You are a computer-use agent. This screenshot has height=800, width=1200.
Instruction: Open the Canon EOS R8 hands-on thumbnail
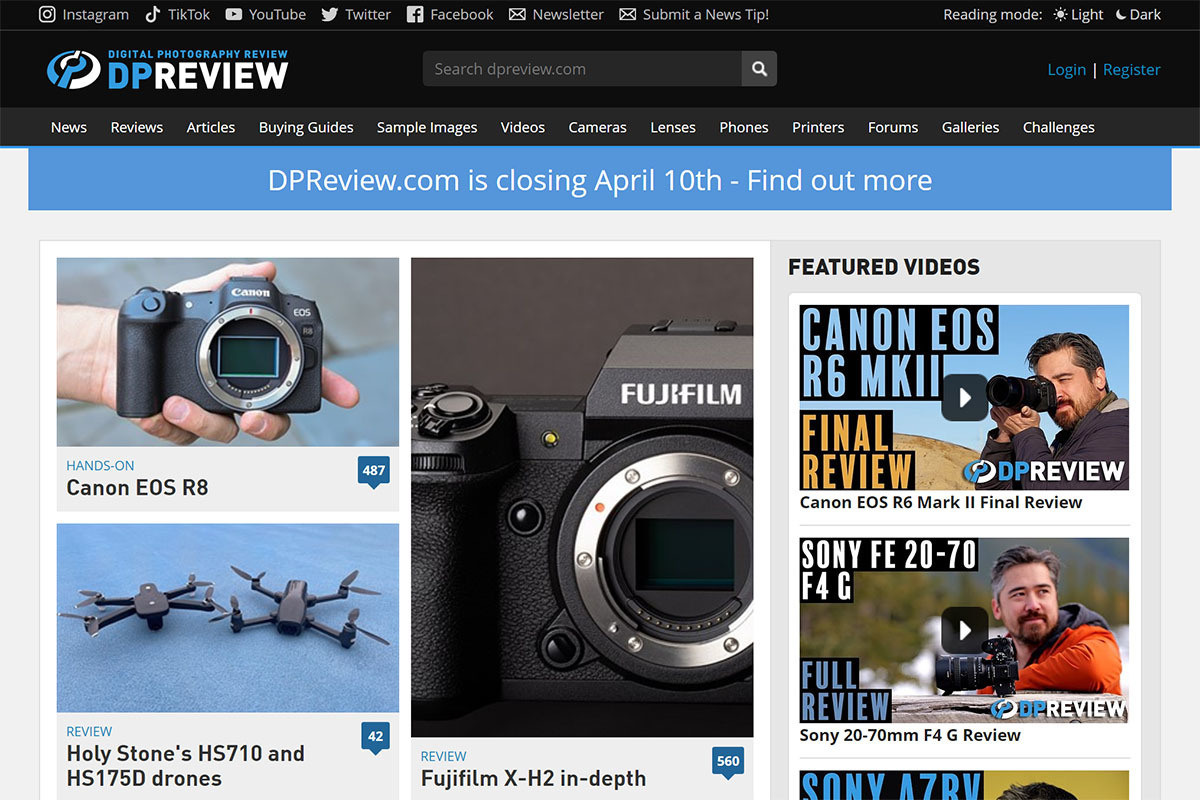[227, 352]
